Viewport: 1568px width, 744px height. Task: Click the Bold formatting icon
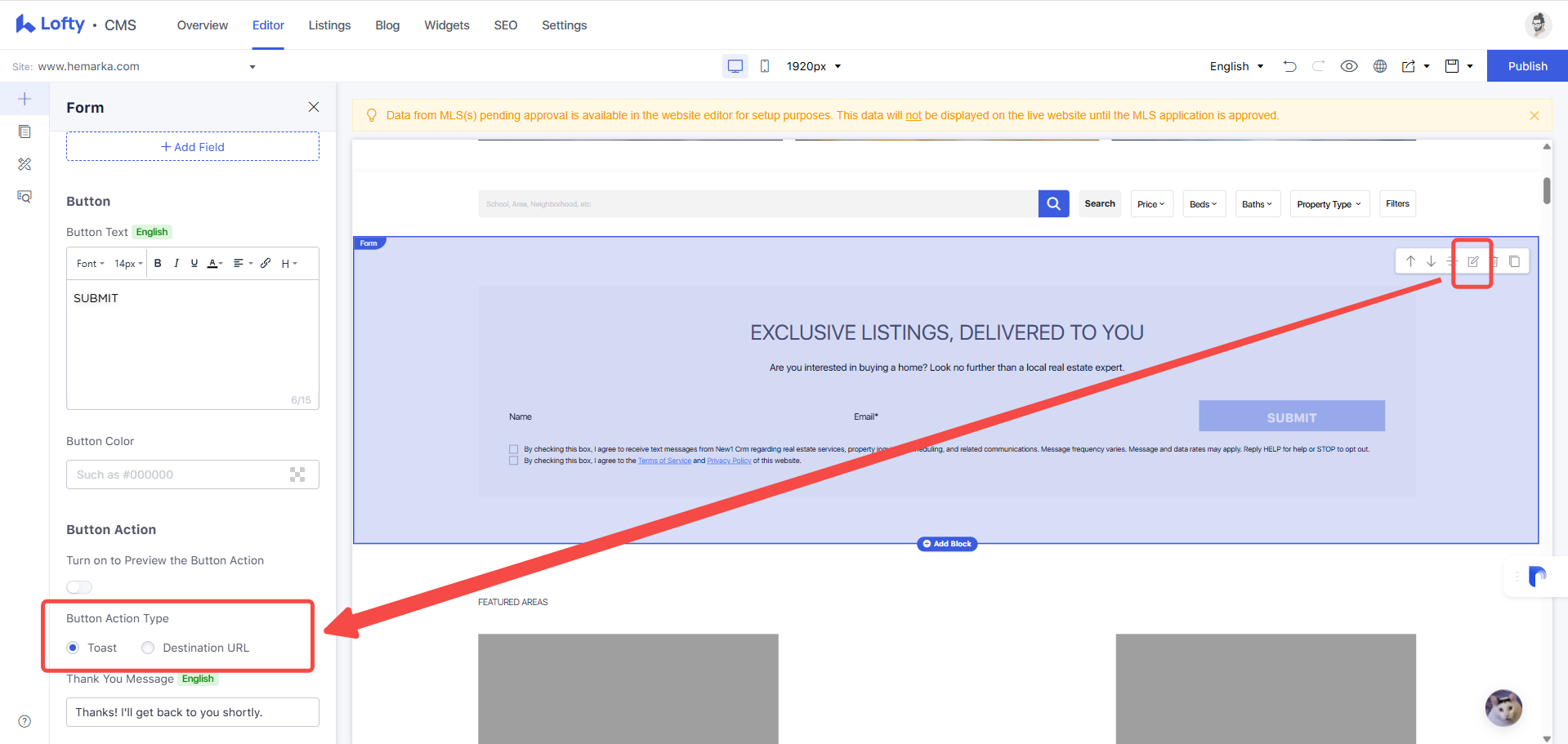[158, 263]
